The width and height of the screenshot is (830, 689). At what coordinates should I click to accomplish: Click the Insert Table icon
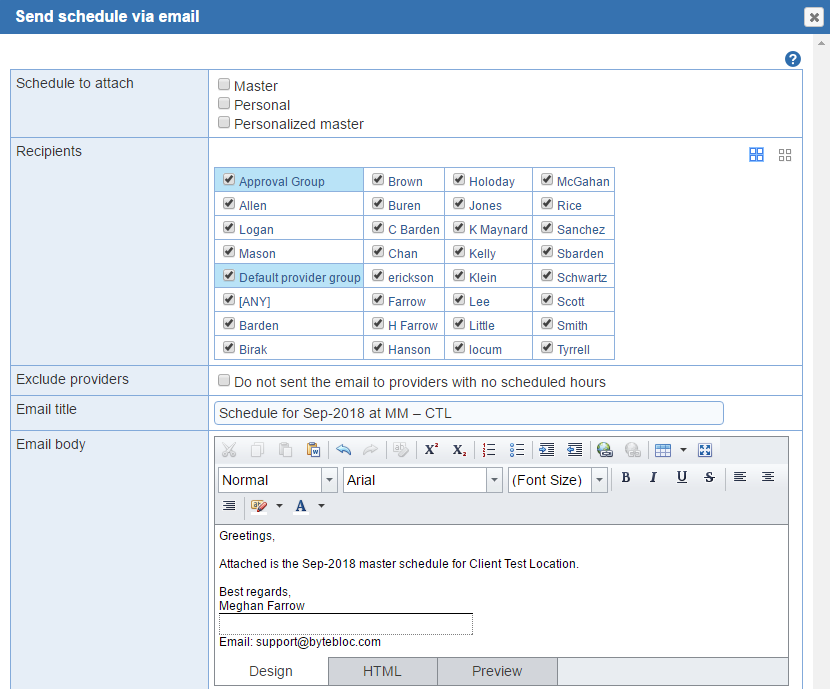point(663,450)
